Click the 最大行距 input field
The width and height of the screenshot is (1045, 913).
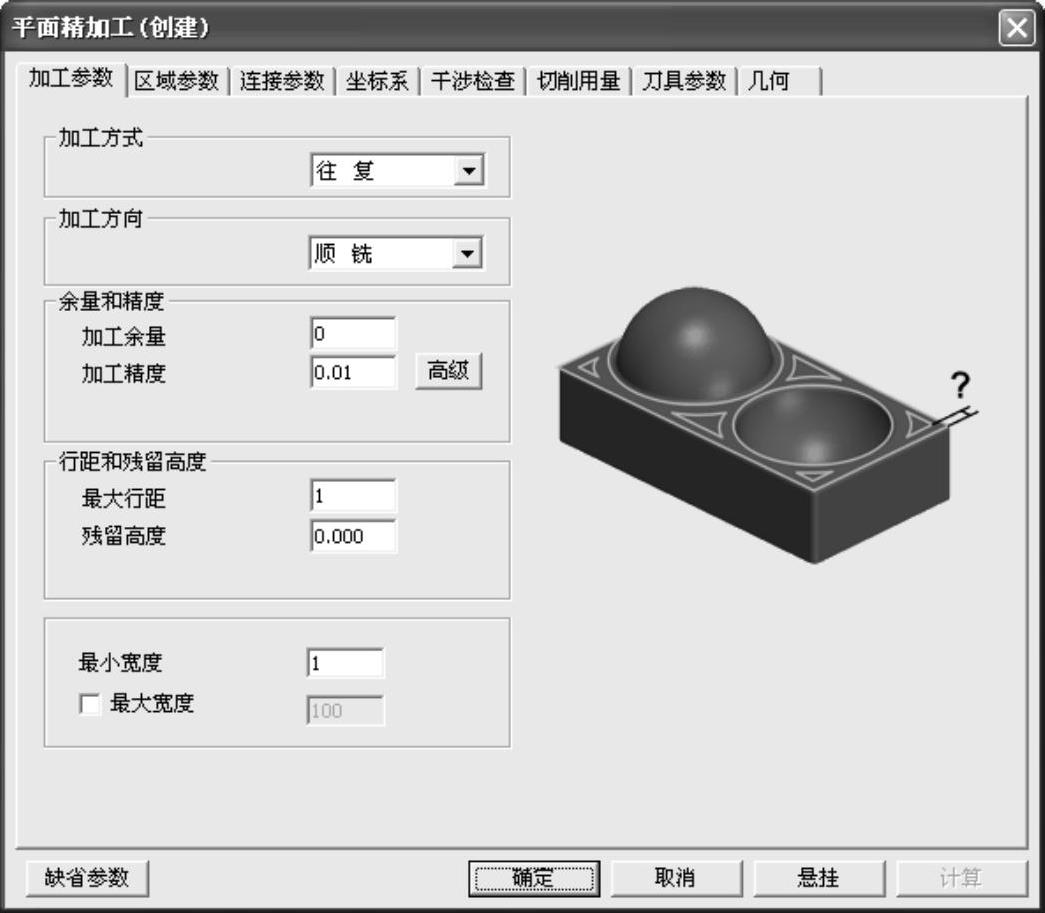353,496
